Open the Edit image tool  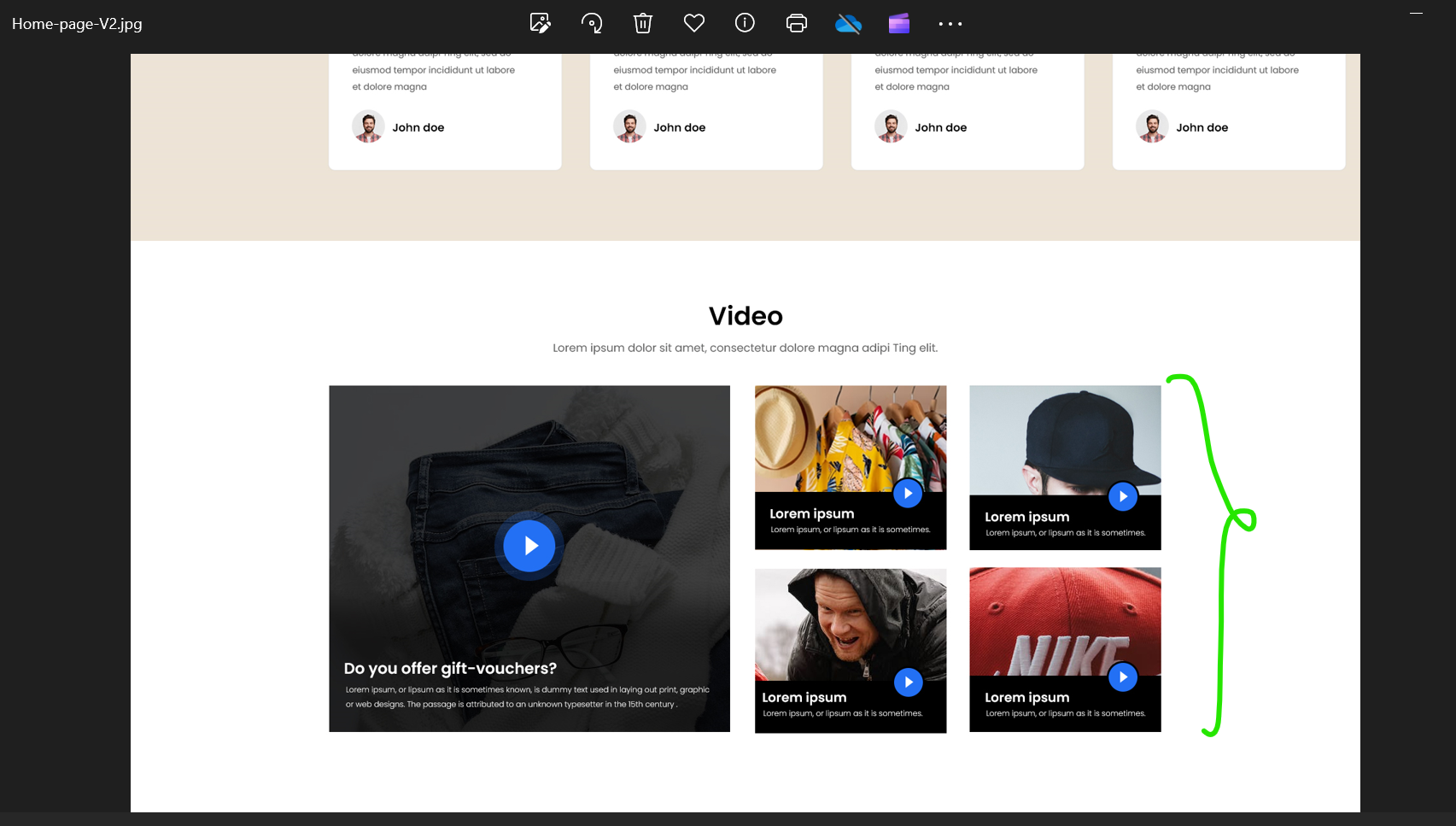pyautogui.click(x=541, y=23)
